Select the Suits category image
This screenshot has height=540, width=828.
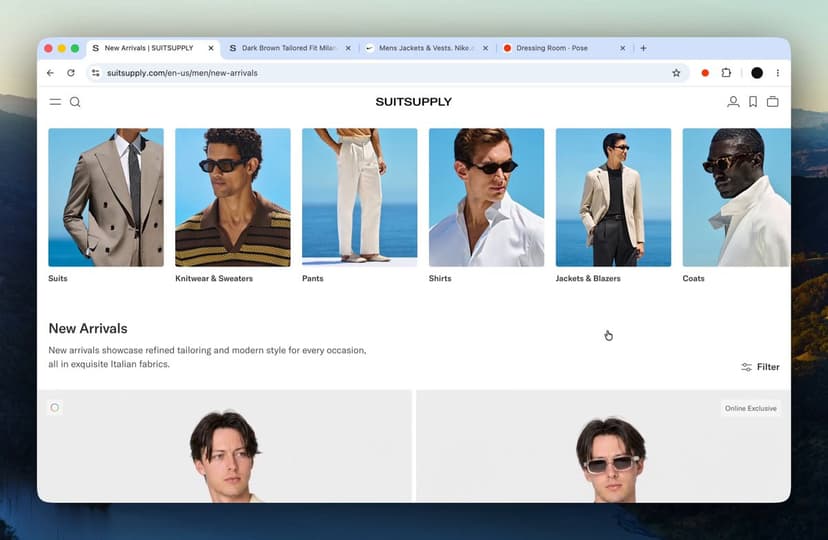(106, 197)
